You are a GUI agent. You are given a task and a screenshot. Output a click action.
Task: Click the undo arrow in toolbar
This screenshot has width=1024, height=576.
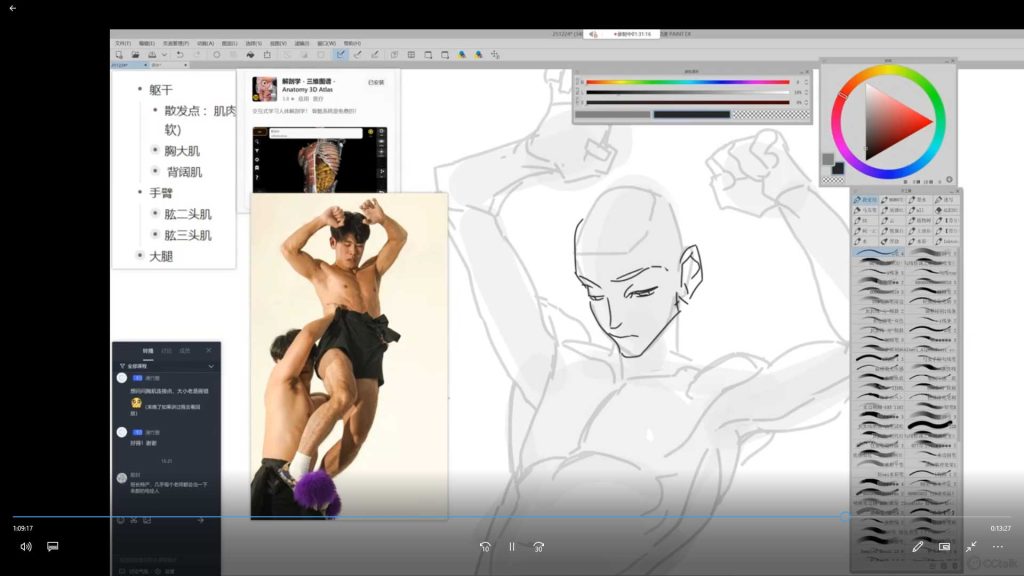(180, 55)
